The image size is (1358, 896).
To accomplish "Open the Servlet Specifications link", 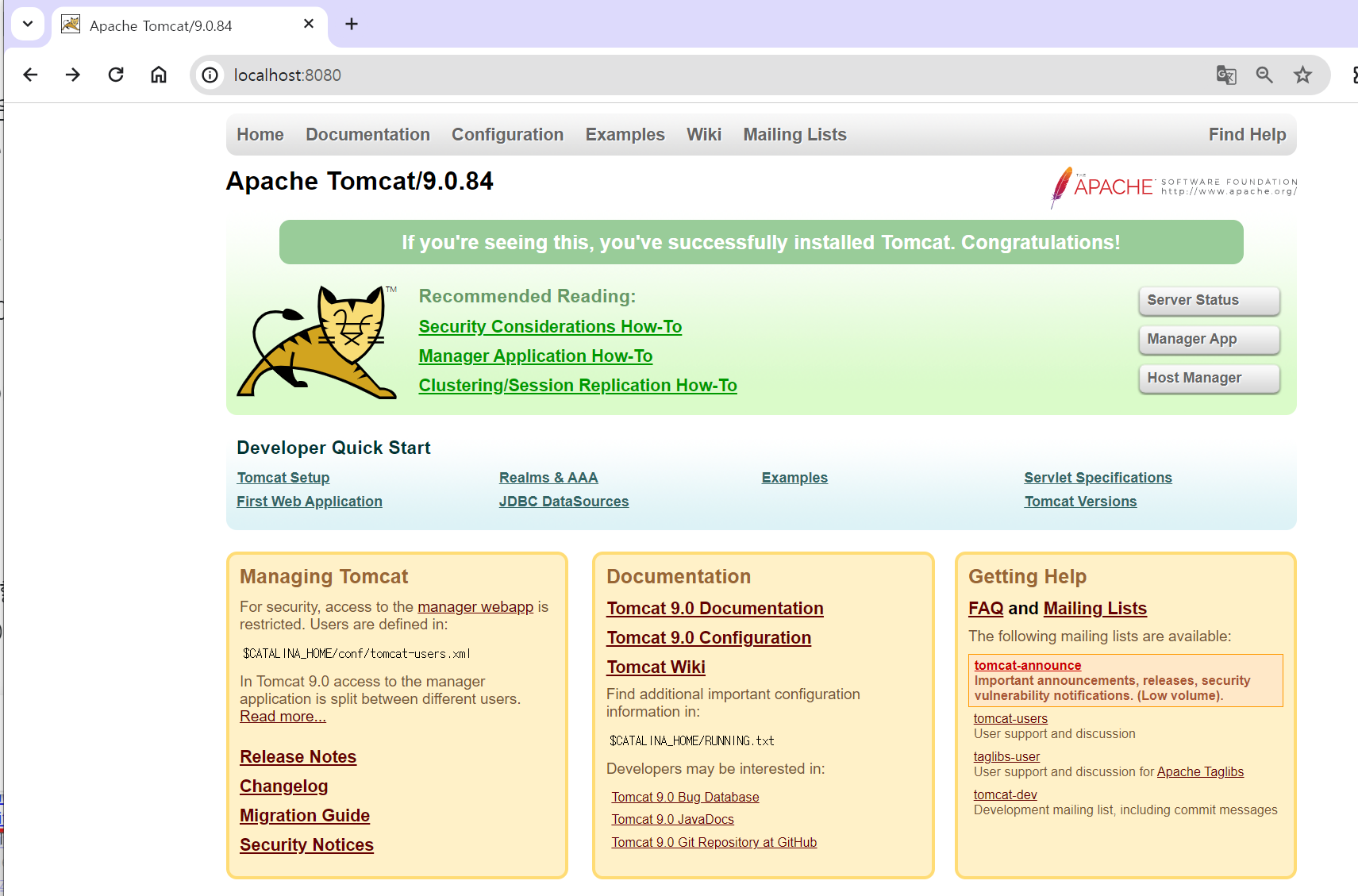I will point(1098,478).
